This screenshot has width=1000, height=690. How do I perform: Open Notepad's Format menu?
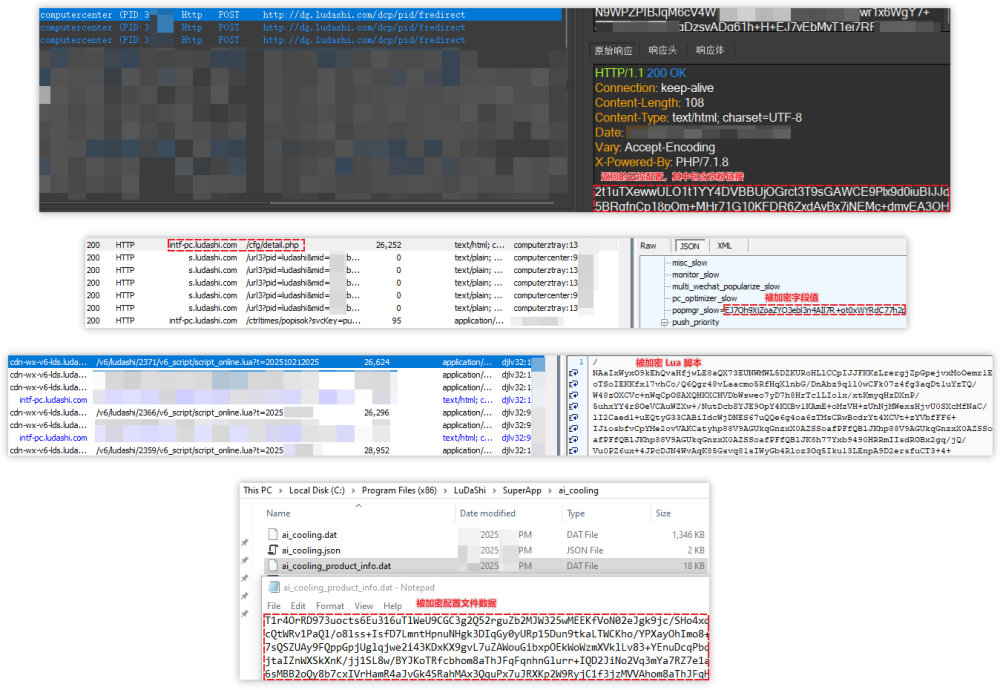pos(330,606)
